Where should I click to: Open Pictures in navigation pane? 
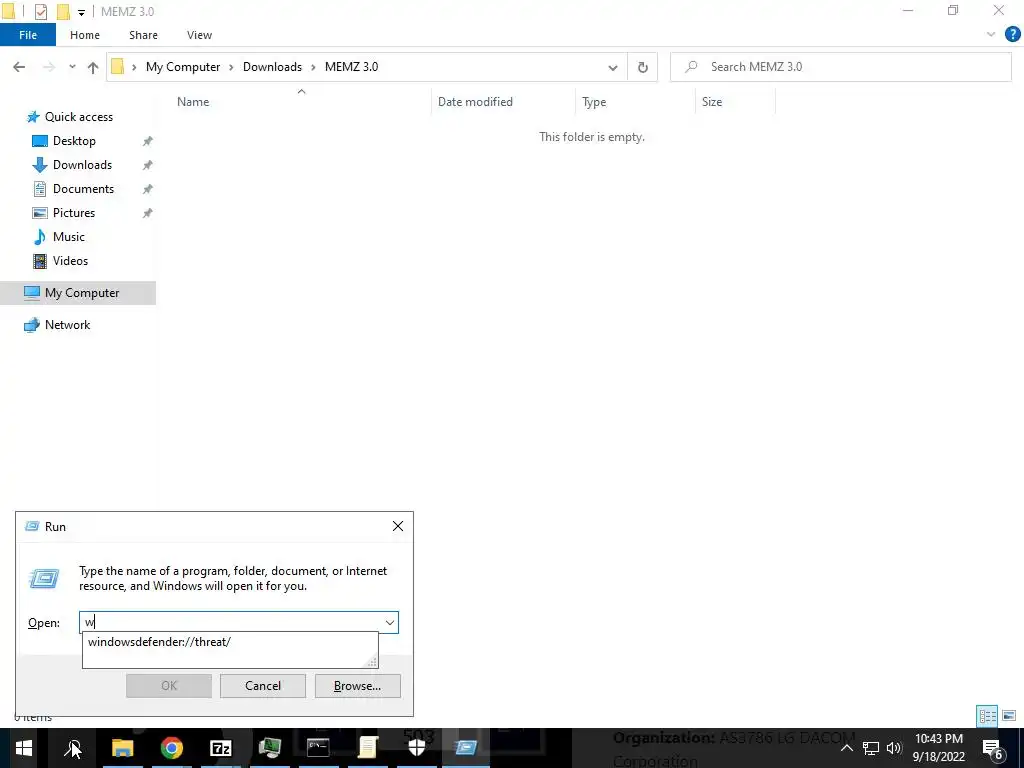pos(74,213)
